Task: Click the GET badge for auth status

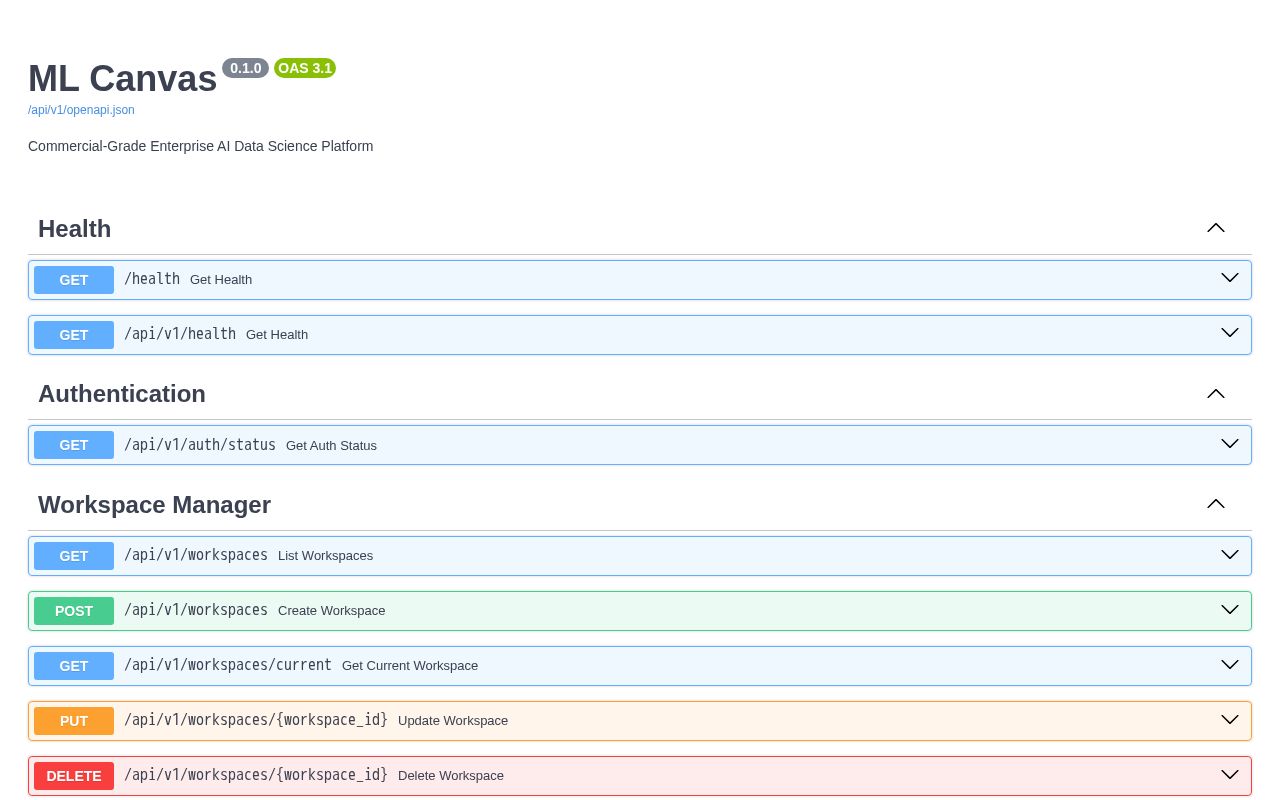Action: tap(74, 445)
